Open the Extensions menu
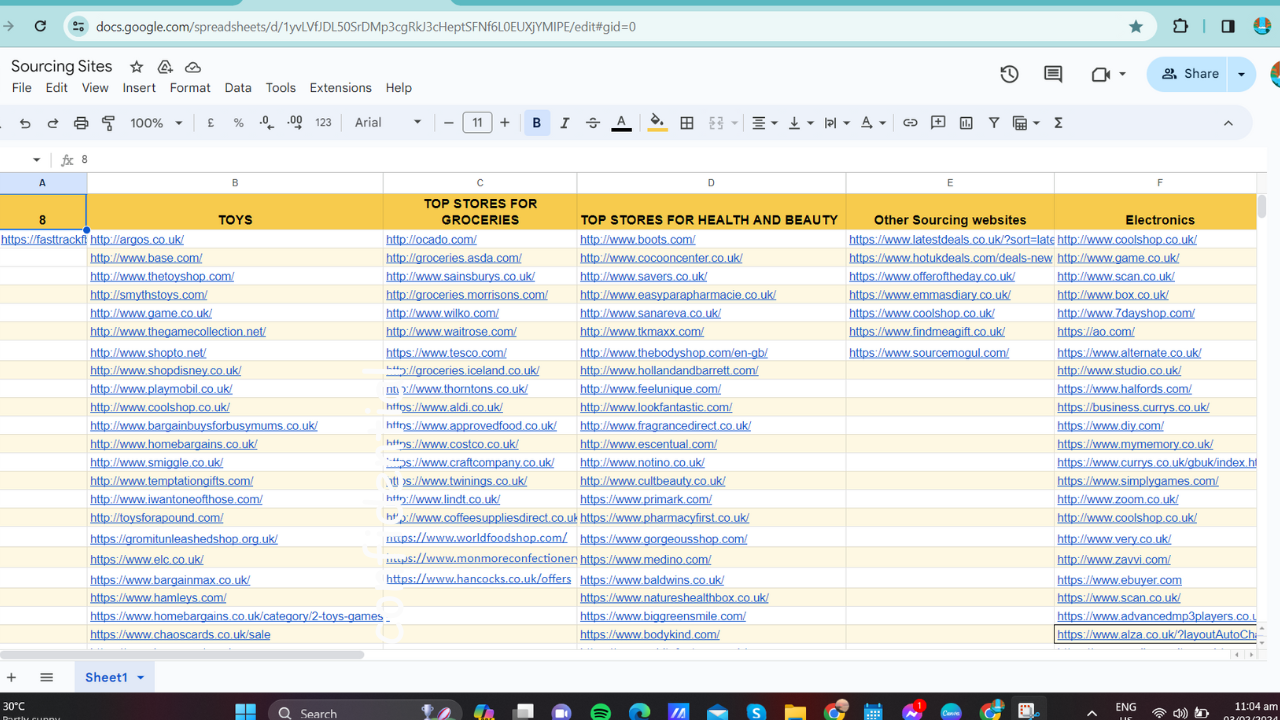 click(340, 88)
